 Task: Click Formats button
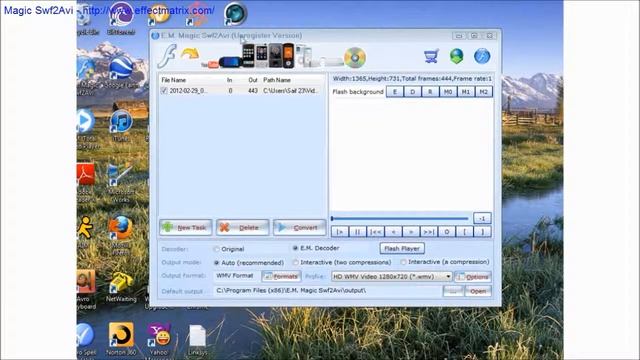click(281, 276)
